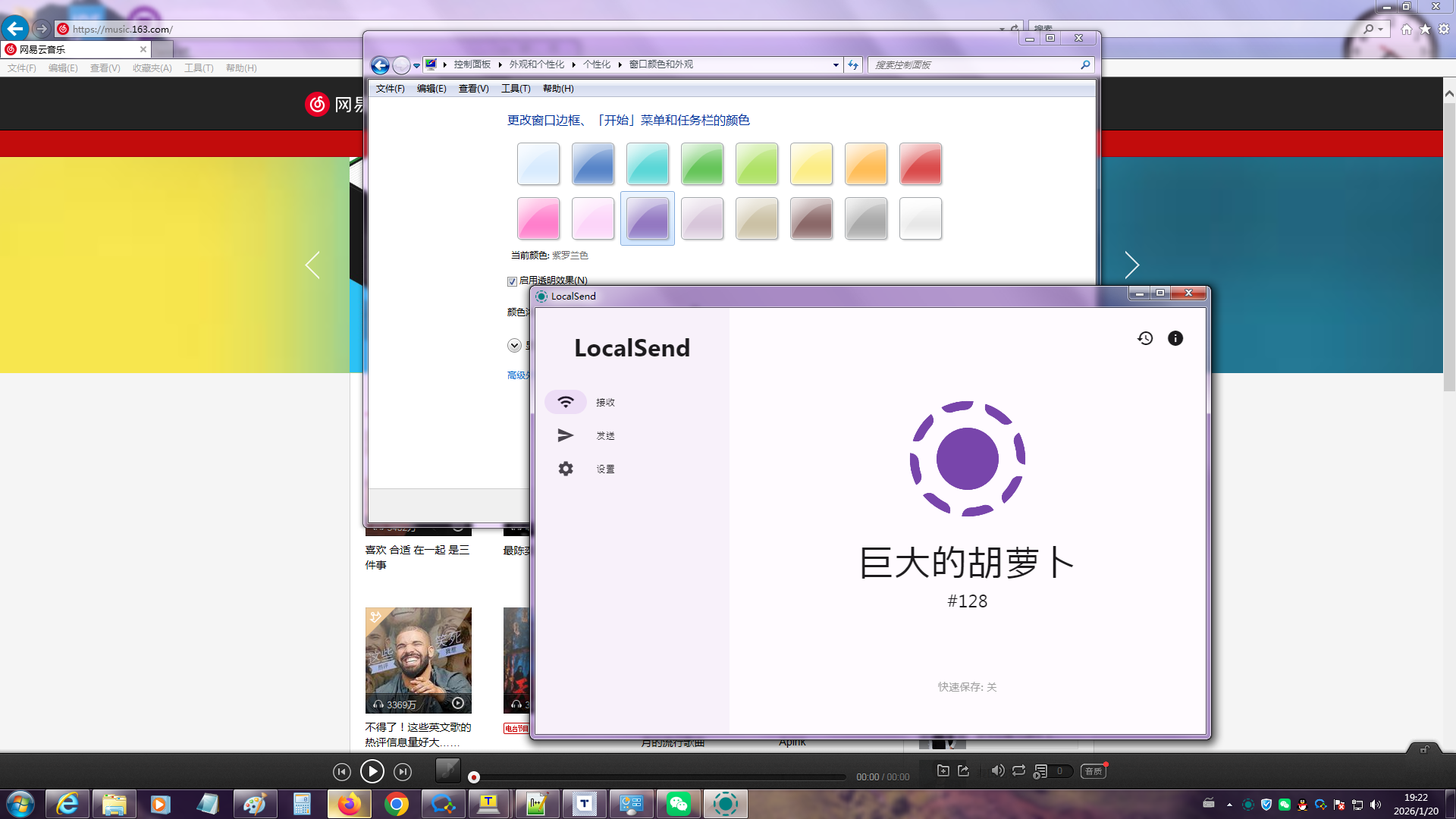Open the playlist queue icon
Viewport: 1456px width, 819px height.
[x=1040, y=770]
